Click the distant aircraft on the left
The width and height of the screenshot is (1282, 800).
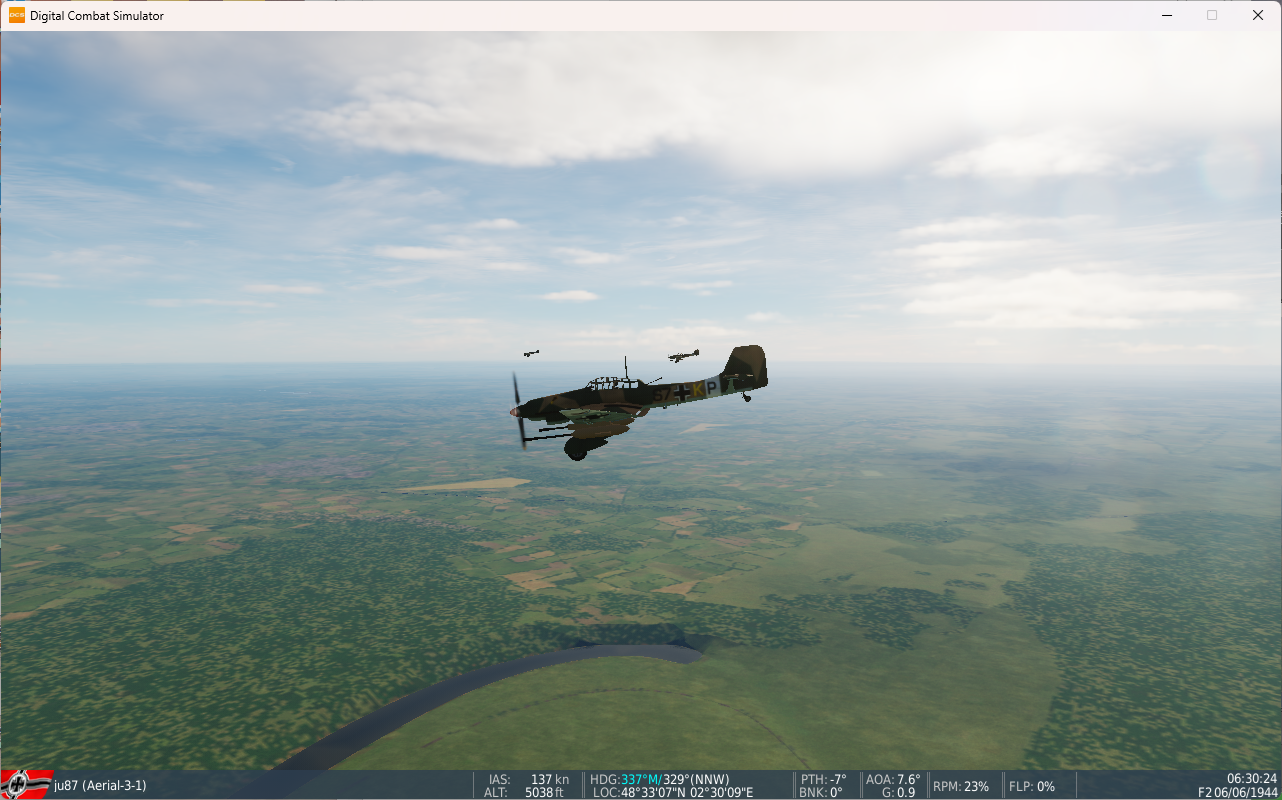tap(531, 353)
